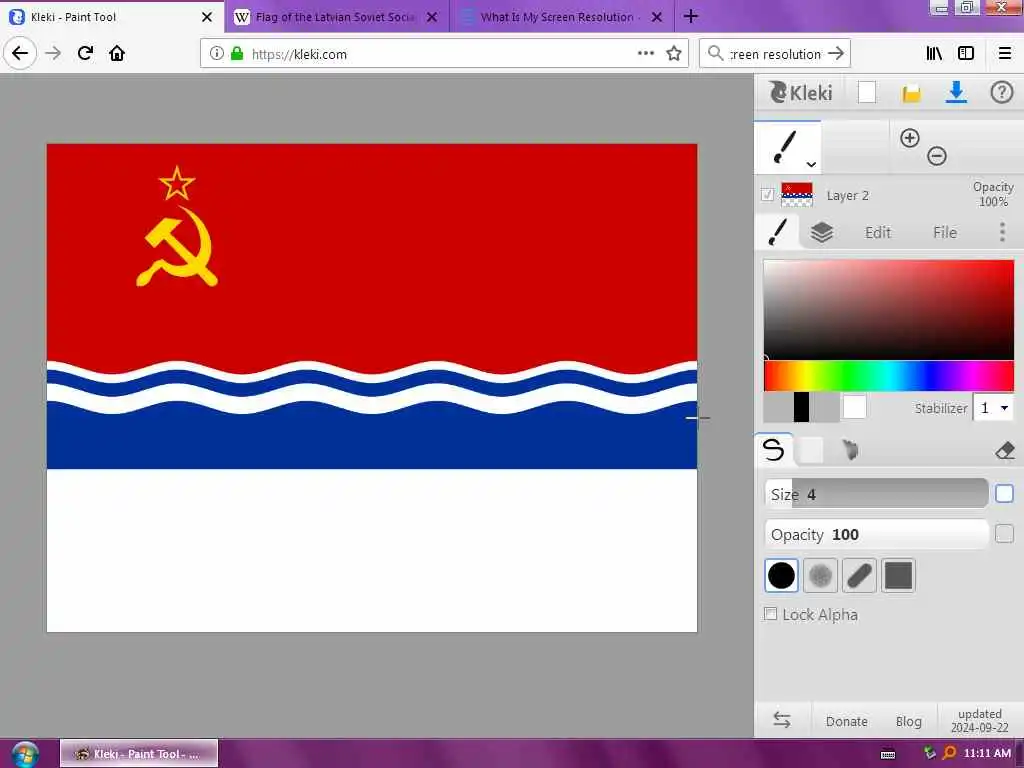
Task: Switch to Flag of the Latvian Soviet tab
Action: tap(335, 17)
